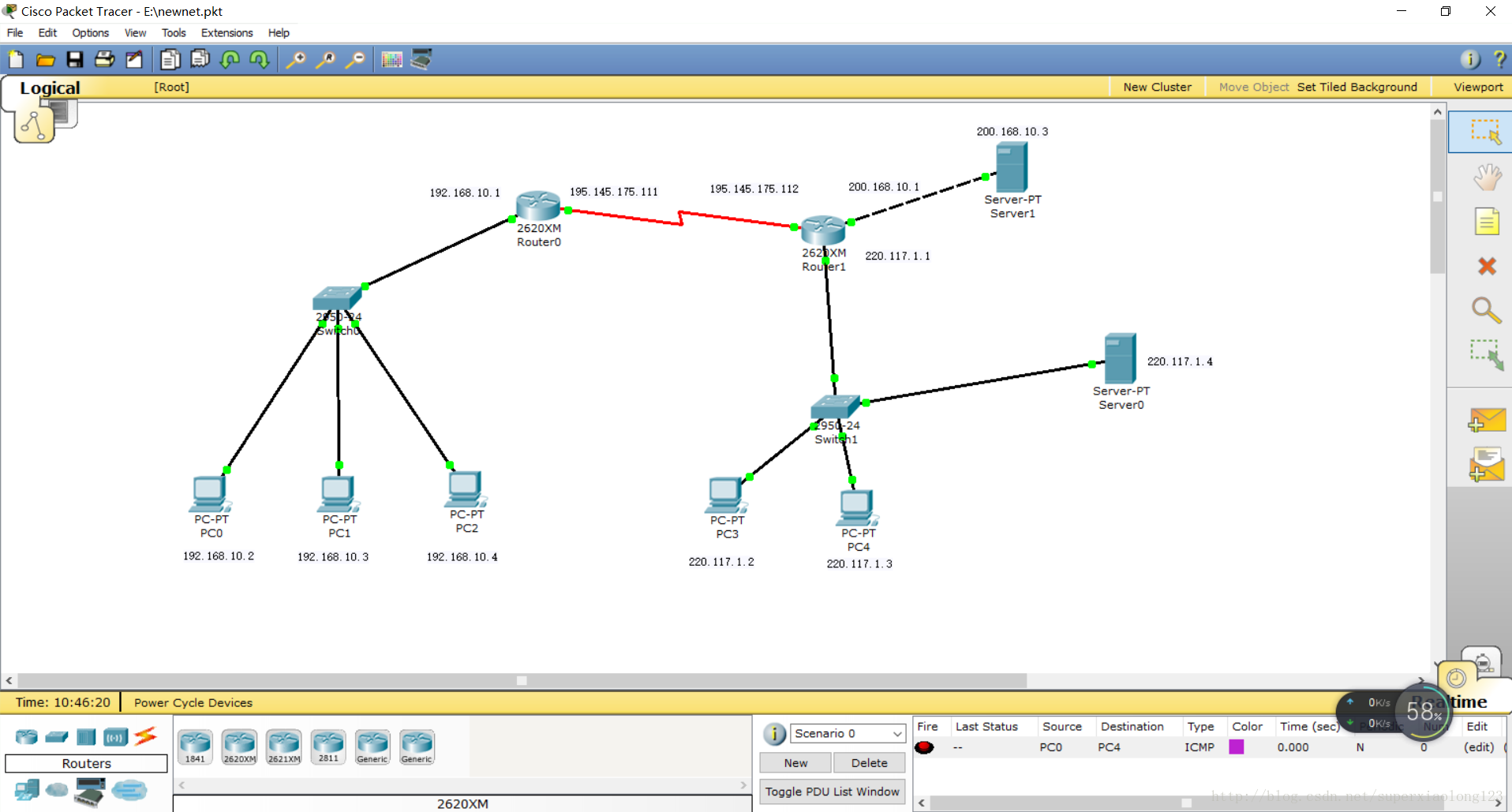Select the End Devices category icon

point(27,790)
